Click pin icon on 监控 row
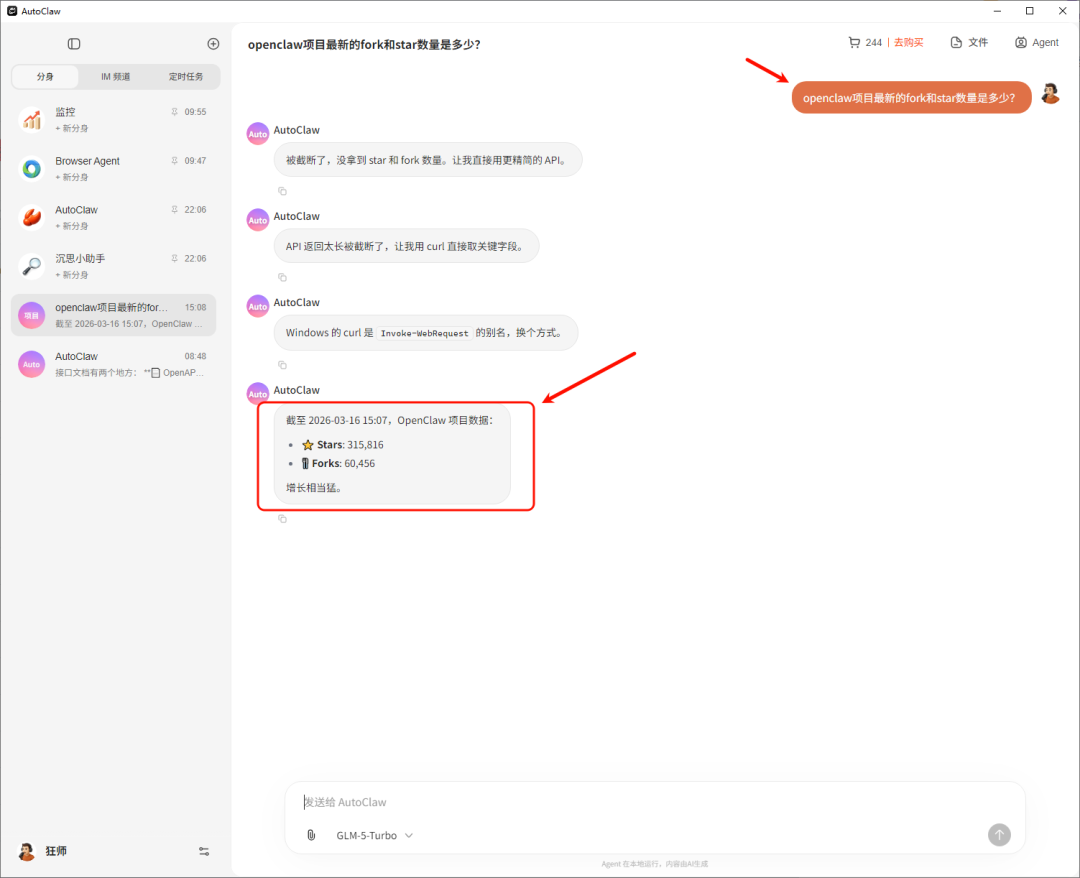The height and width of the screenshot is (878, 1080). click(x=174, y=112)
